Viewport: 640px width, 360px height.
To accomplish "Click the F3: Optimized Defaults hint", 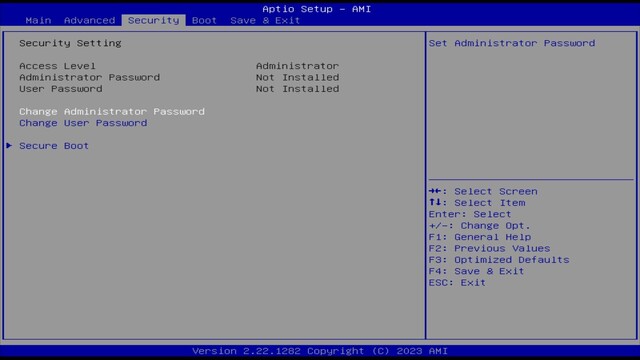I will (499, 260).
